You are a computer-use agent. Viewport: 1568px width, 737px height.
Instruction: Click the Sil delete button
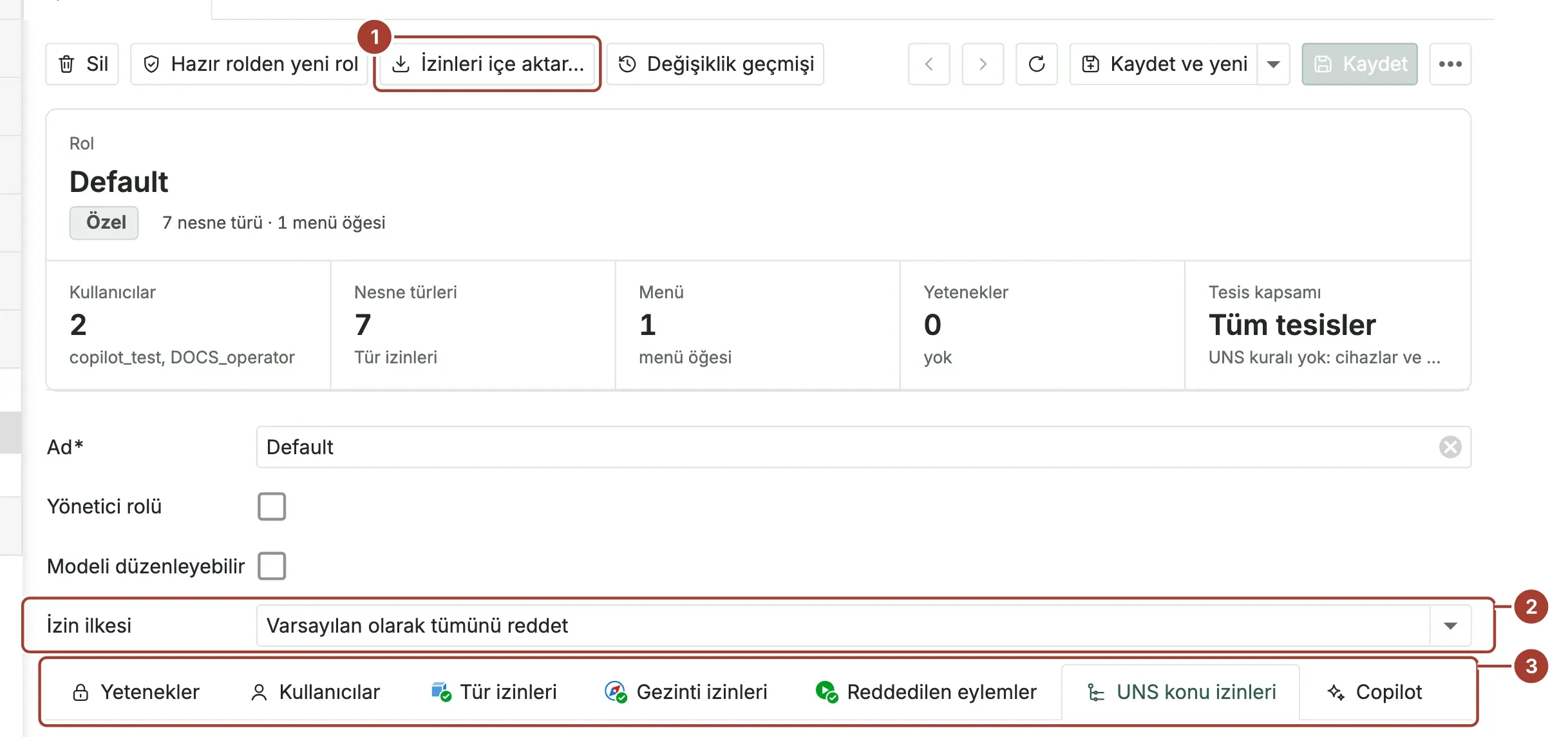click(82, 64)
